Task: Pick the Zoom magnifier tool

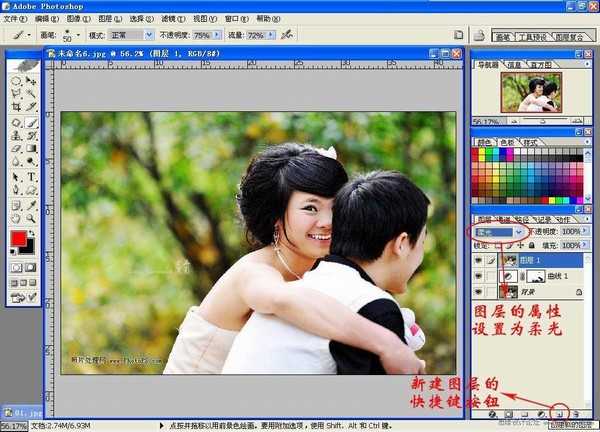Action: 32,219
